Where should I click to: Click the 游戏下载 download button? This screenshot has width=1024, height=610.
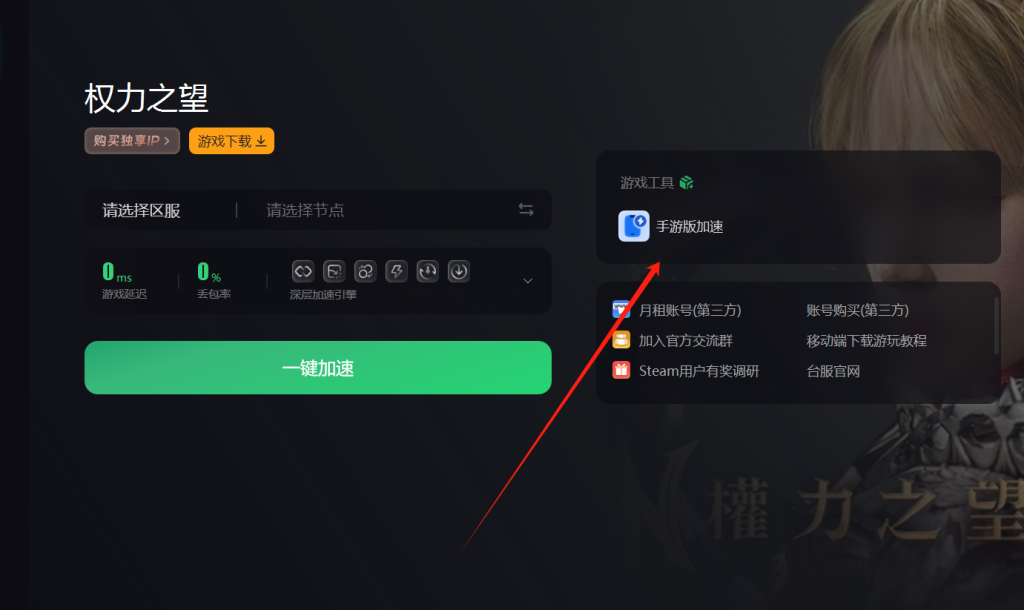pyautogui.click(x=232, y=141)
